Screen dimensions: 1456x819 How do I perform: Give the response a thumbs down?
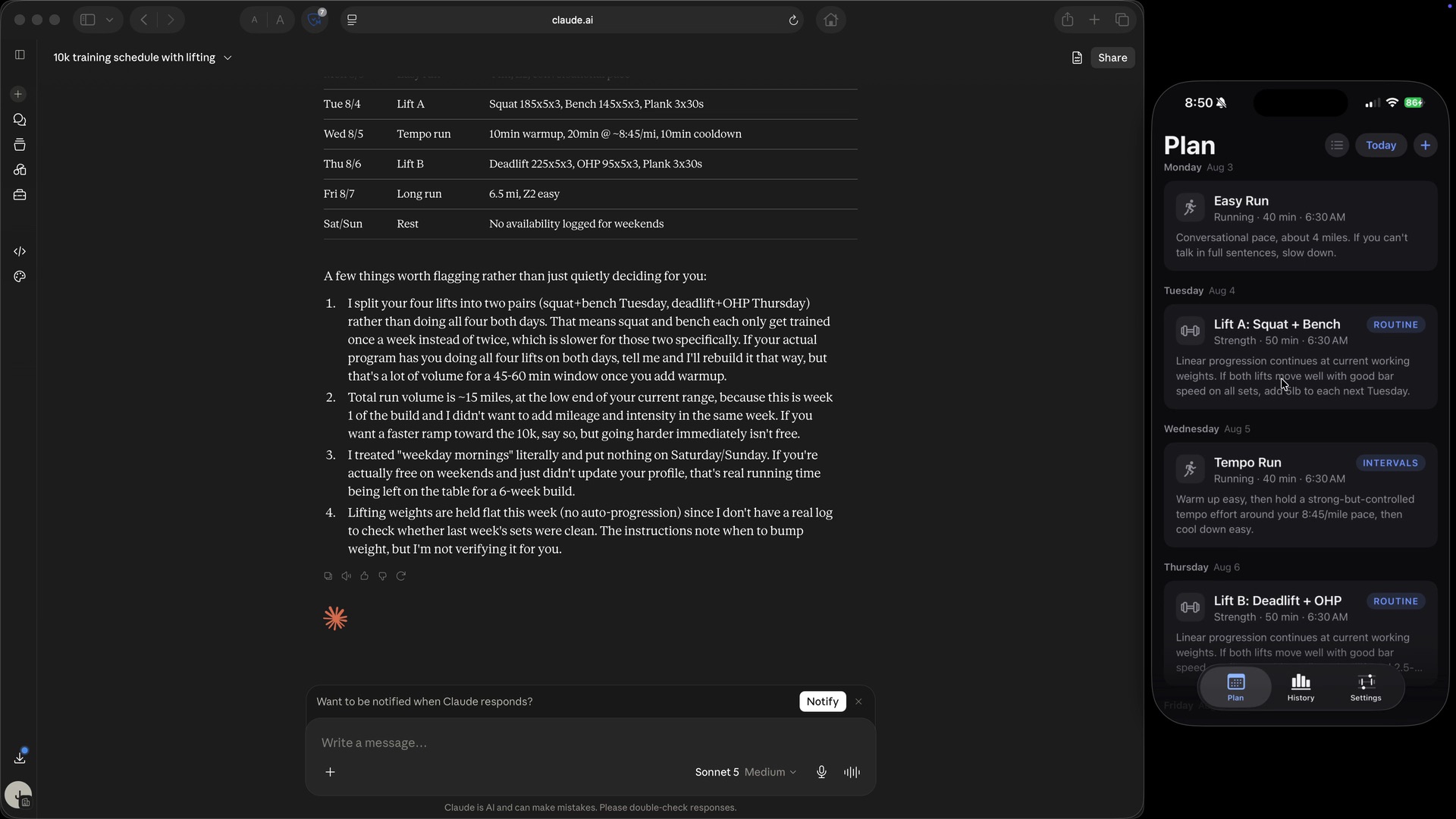click(383, 576)
